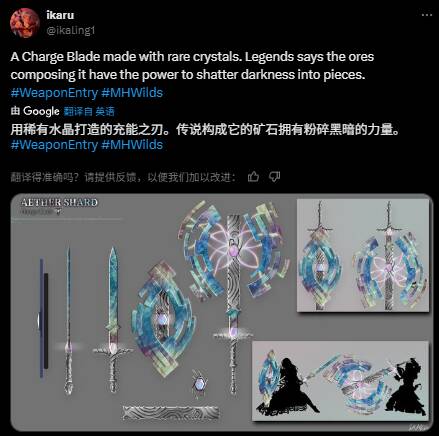439x436 pixels.
Task: Click the English Charge Blade tweet text
Action: [x=192, y=66]
